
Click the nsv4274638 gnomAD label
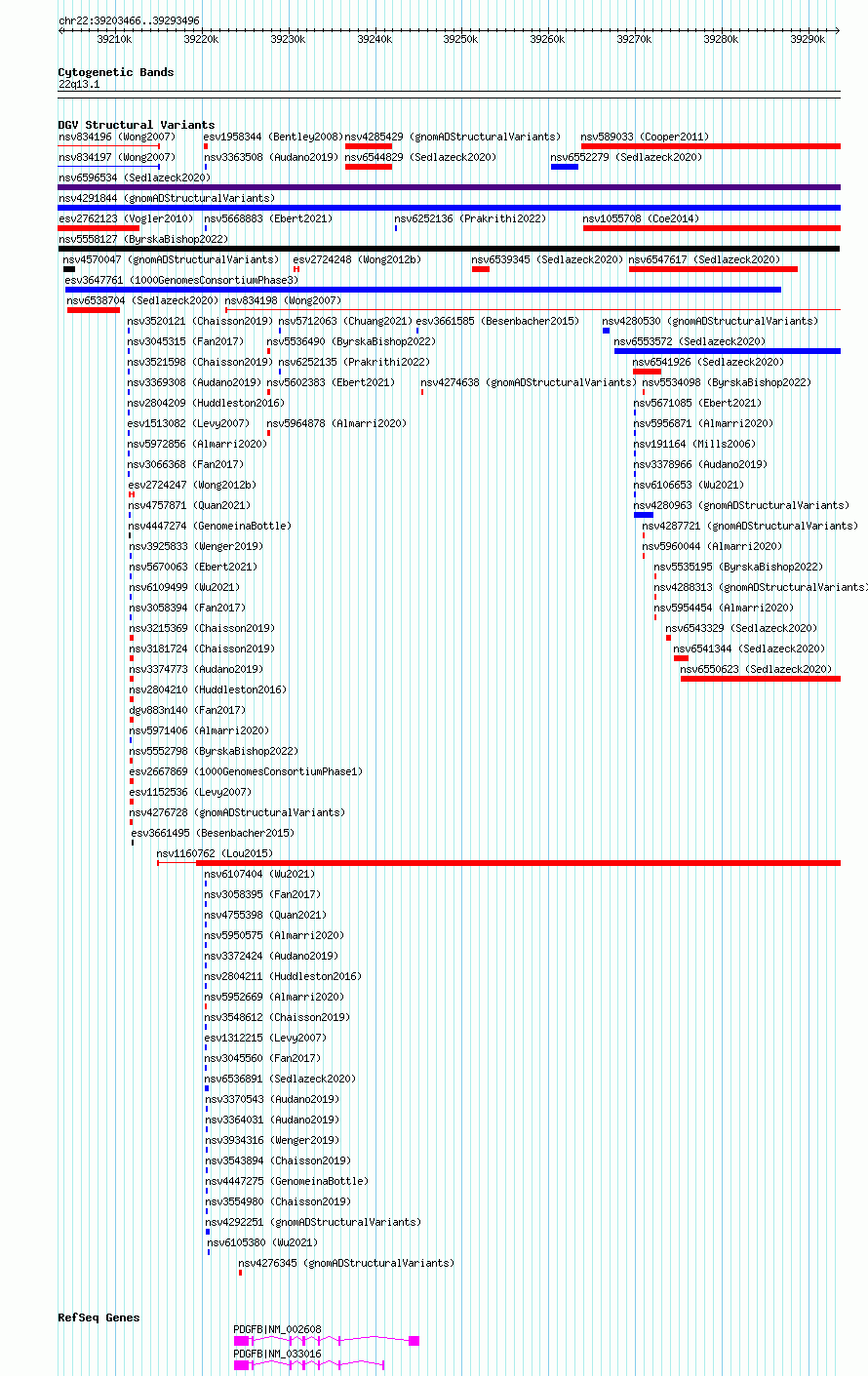[x=529, y=382]
